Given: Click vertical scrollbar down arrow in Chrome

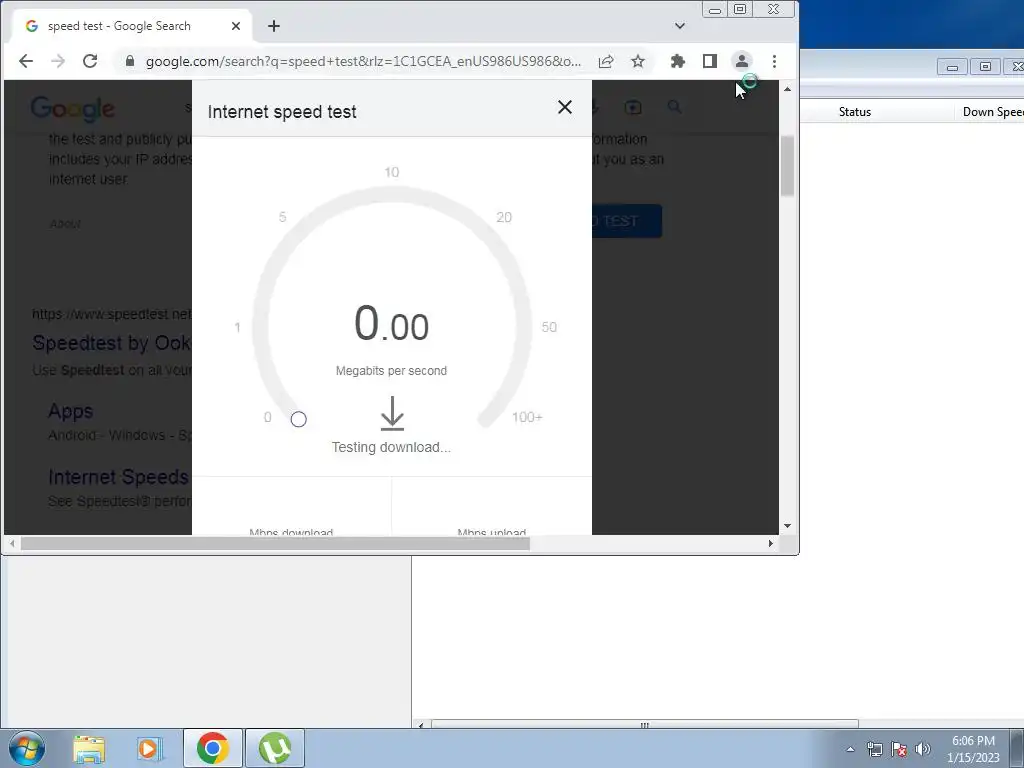Looking at the screenshot, I should (x=788, y=526).
